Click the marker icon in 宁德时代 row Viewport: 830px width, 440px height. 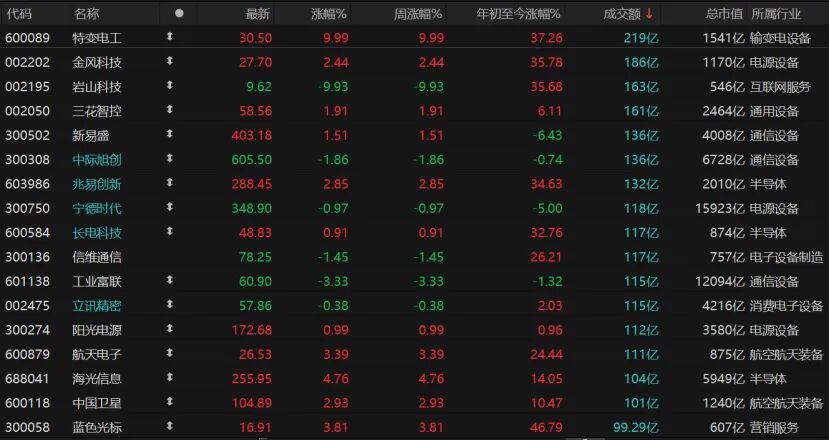(169, 207)
